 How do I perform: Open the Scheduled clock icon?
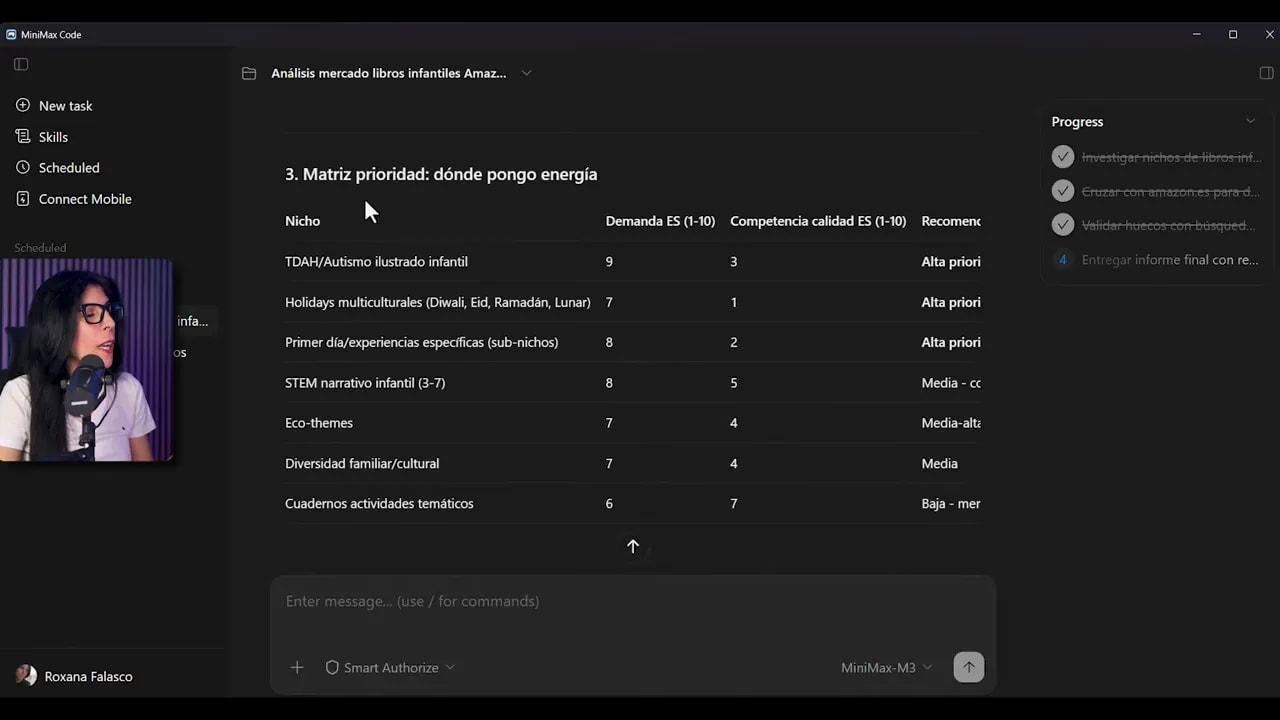[23, 167]
